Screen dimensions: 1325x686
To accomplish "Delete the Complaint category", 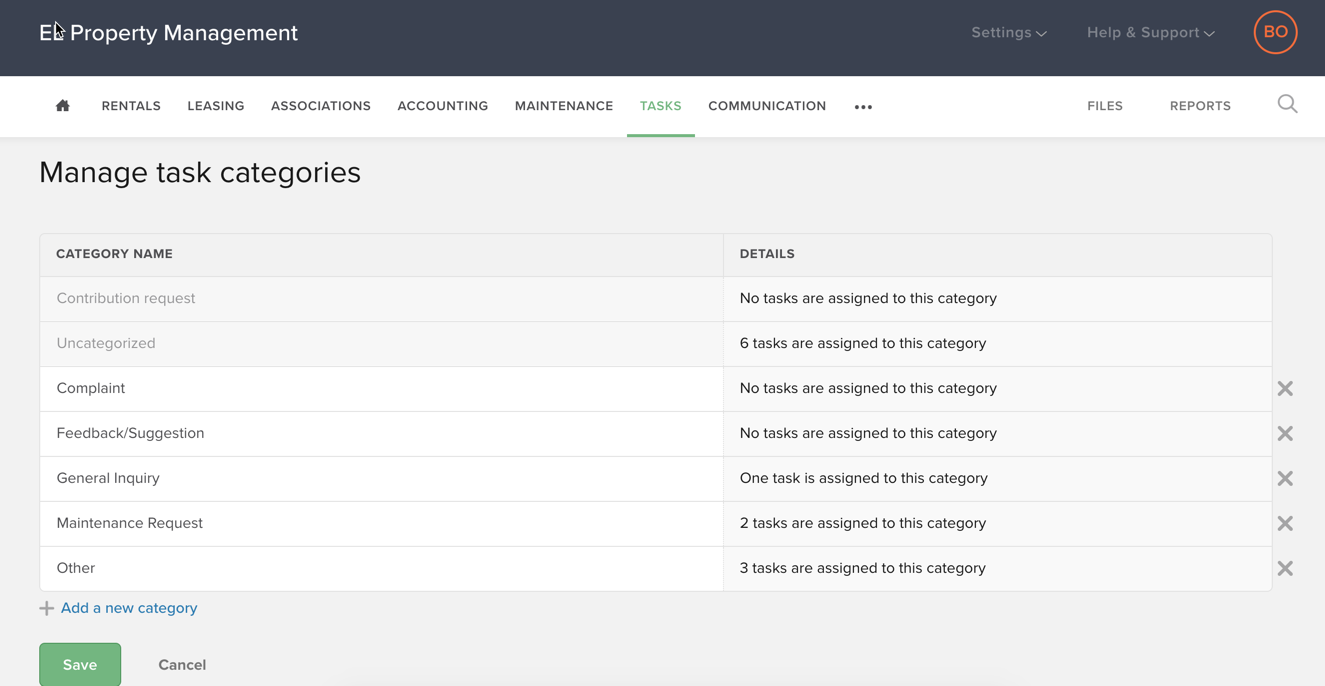I will 1285,388.
